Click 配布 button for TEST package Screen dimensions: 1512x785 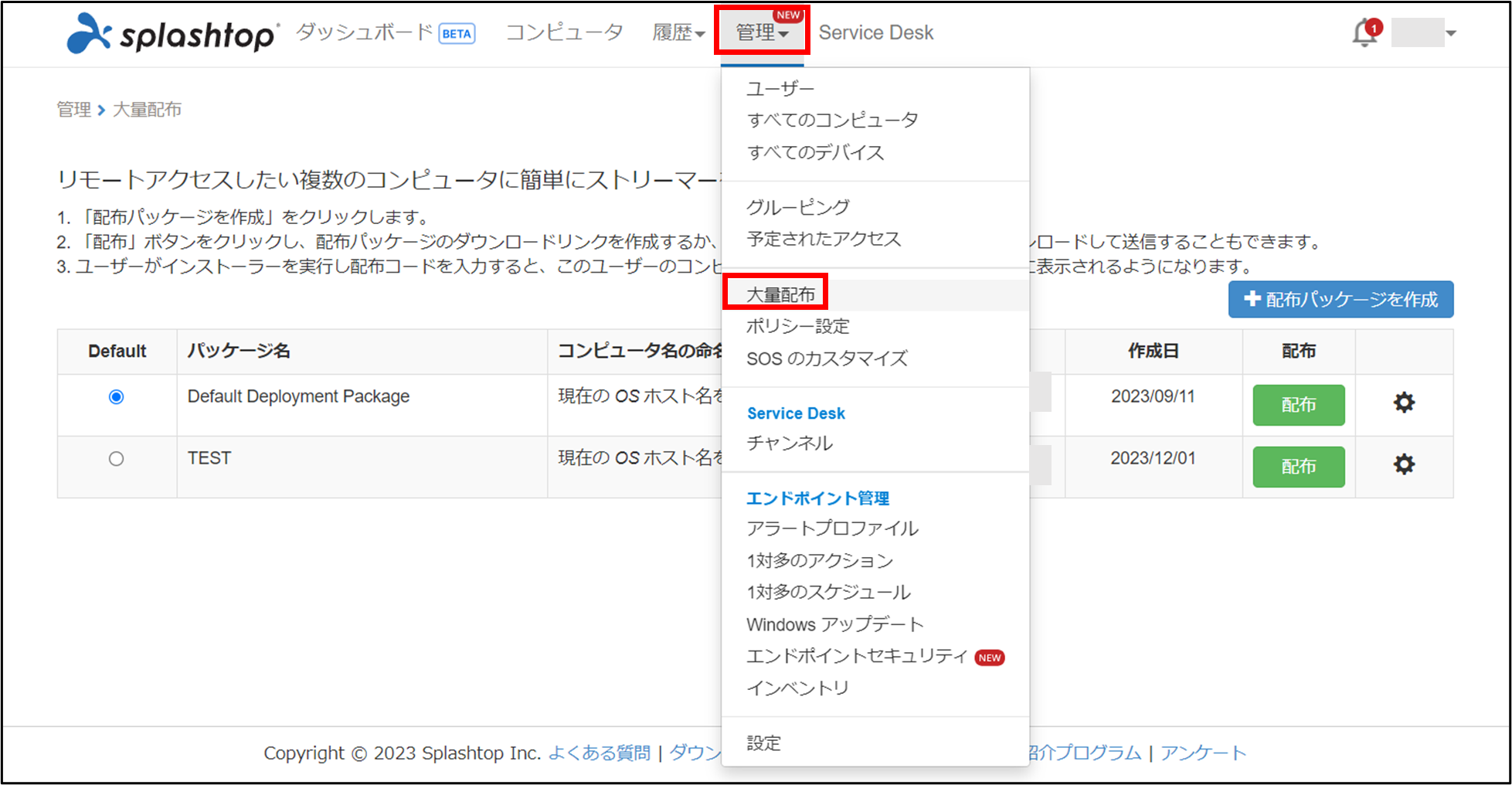(1298, 467)
